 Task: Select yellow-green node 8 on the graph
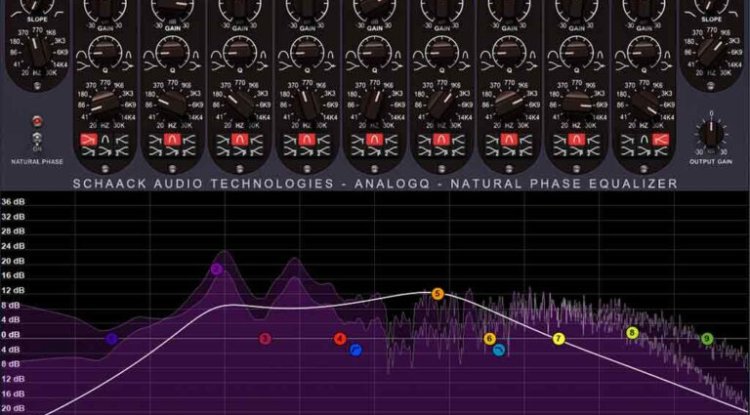(632, 333)
